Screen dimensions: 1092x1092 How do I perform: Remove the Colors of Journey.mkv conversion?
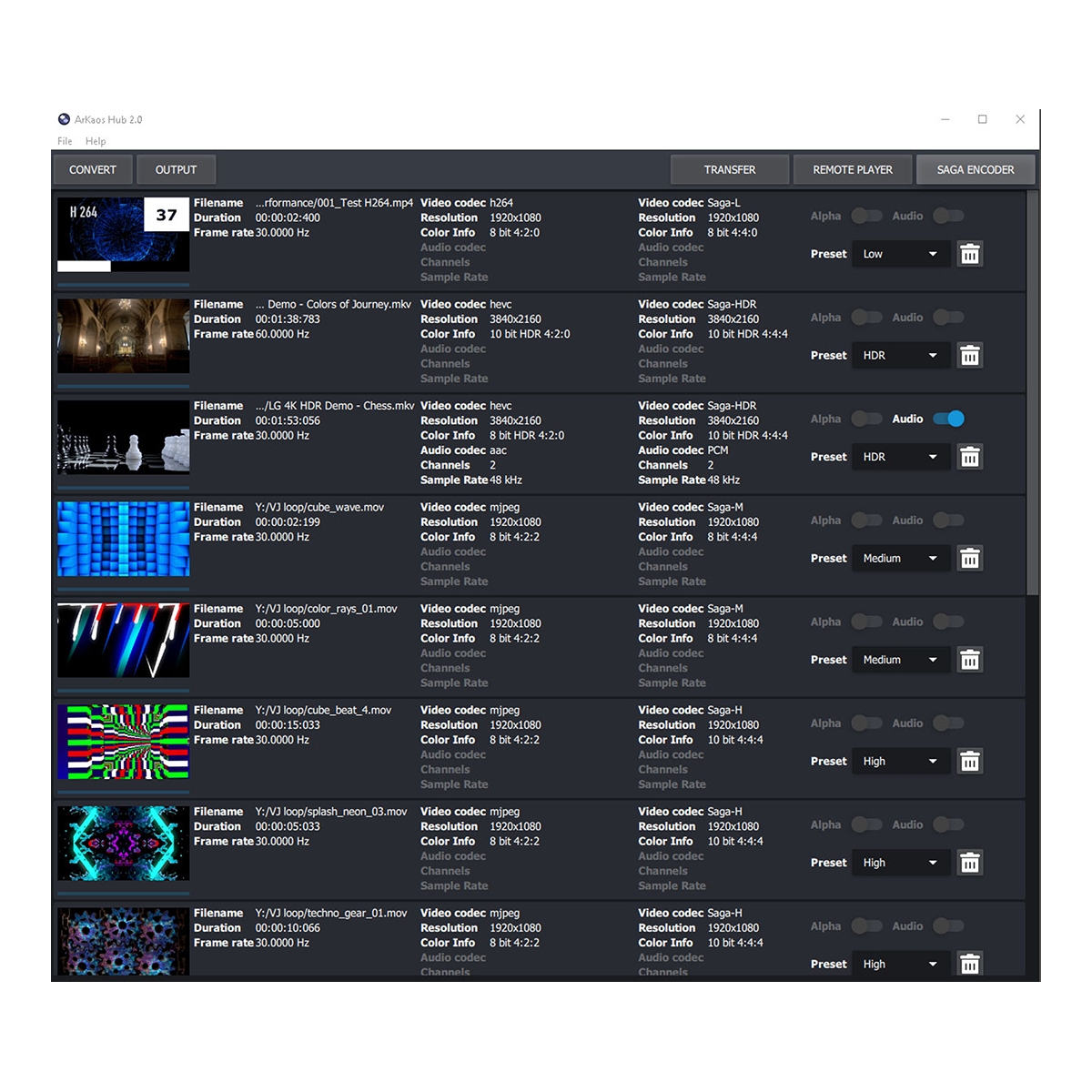970,355
